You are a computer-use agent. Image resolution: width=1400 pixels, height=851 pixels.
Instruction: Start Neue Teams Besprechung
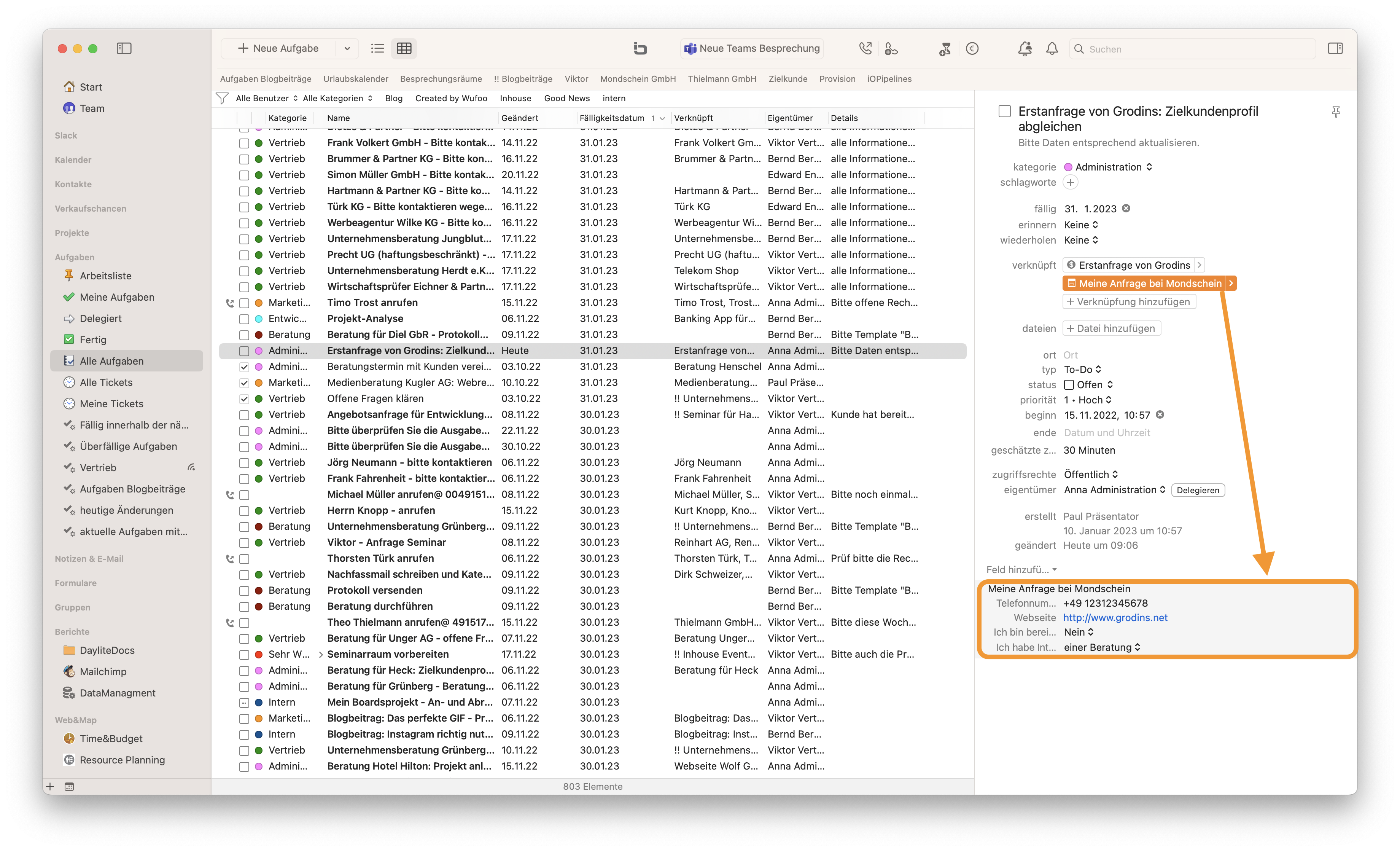click(x=752, y=48)
